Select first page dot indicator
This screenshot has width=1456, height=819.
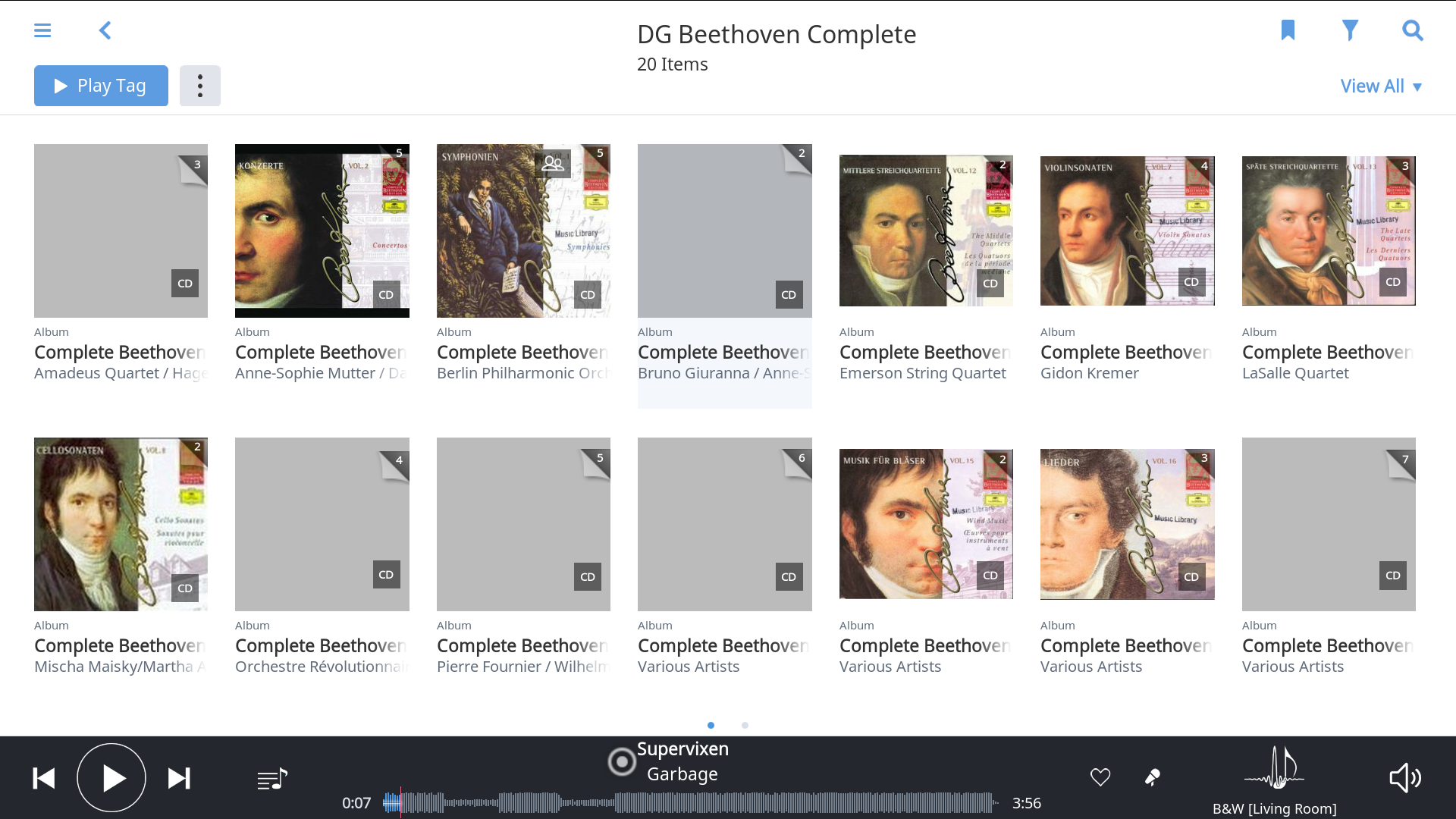coord(711,726)
